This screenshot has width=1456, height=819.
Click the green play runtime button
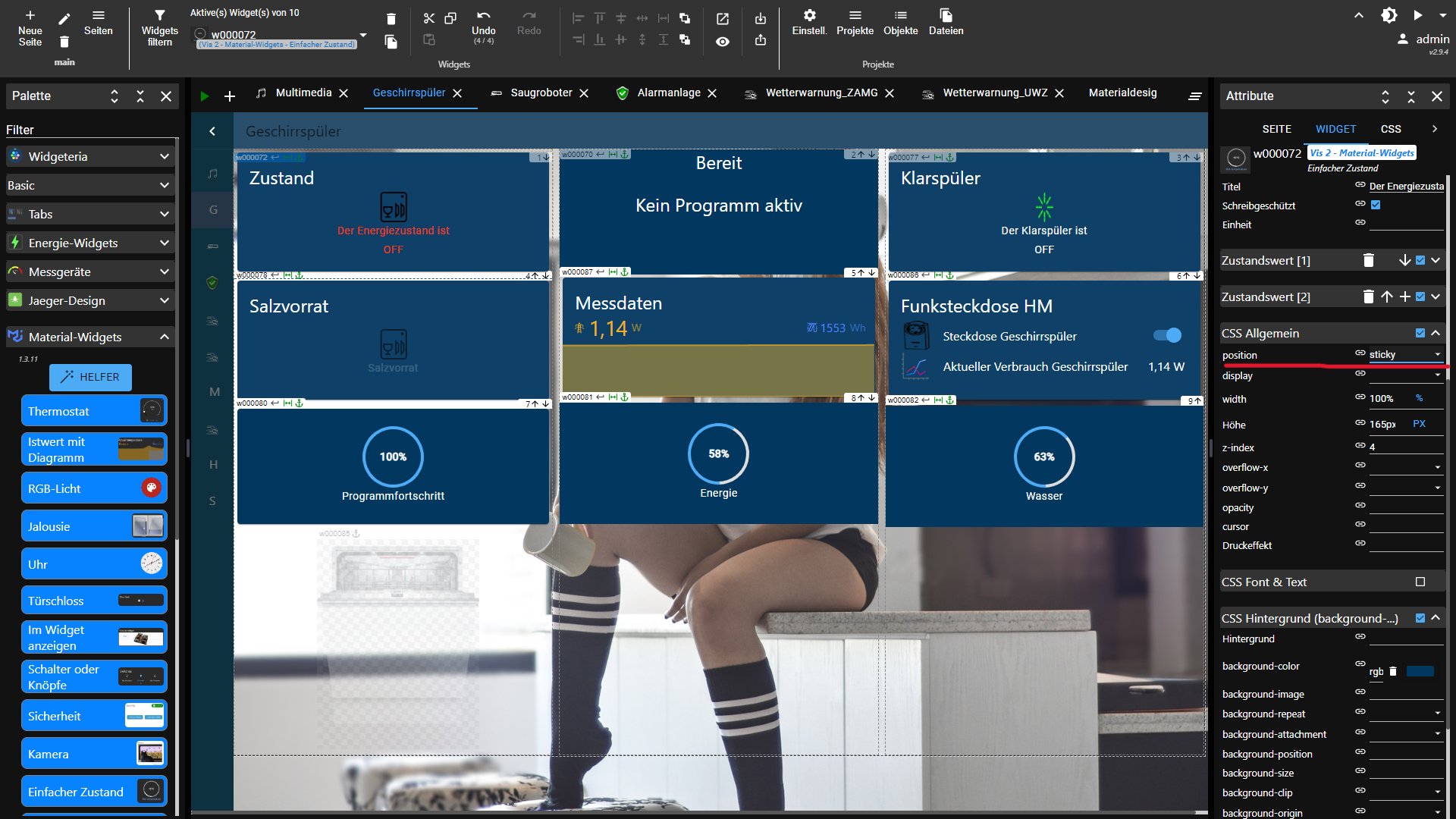pyautogui.click(x=204, y=96)
